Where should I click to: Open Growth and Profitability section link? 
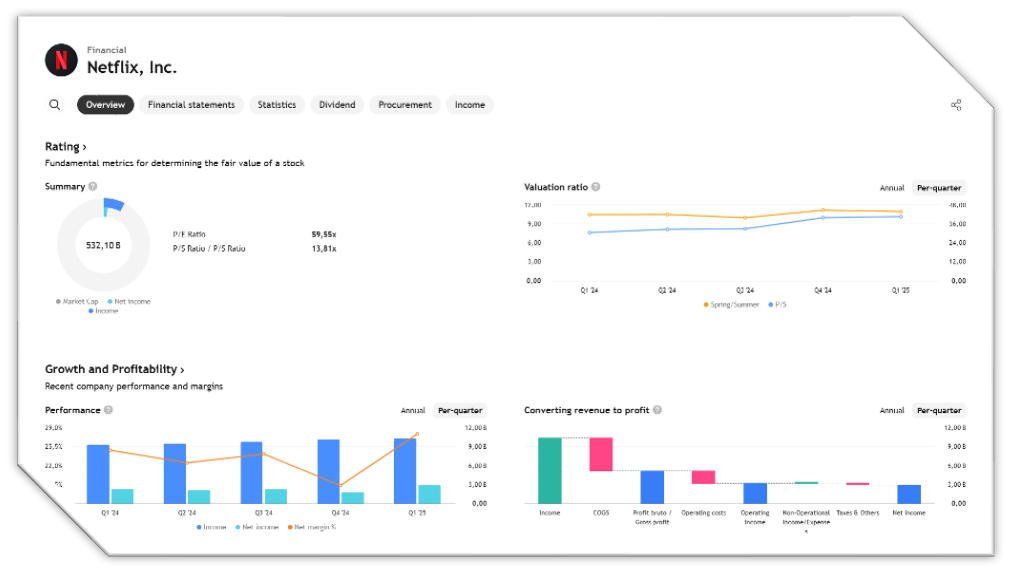click(x=115, y=369)
